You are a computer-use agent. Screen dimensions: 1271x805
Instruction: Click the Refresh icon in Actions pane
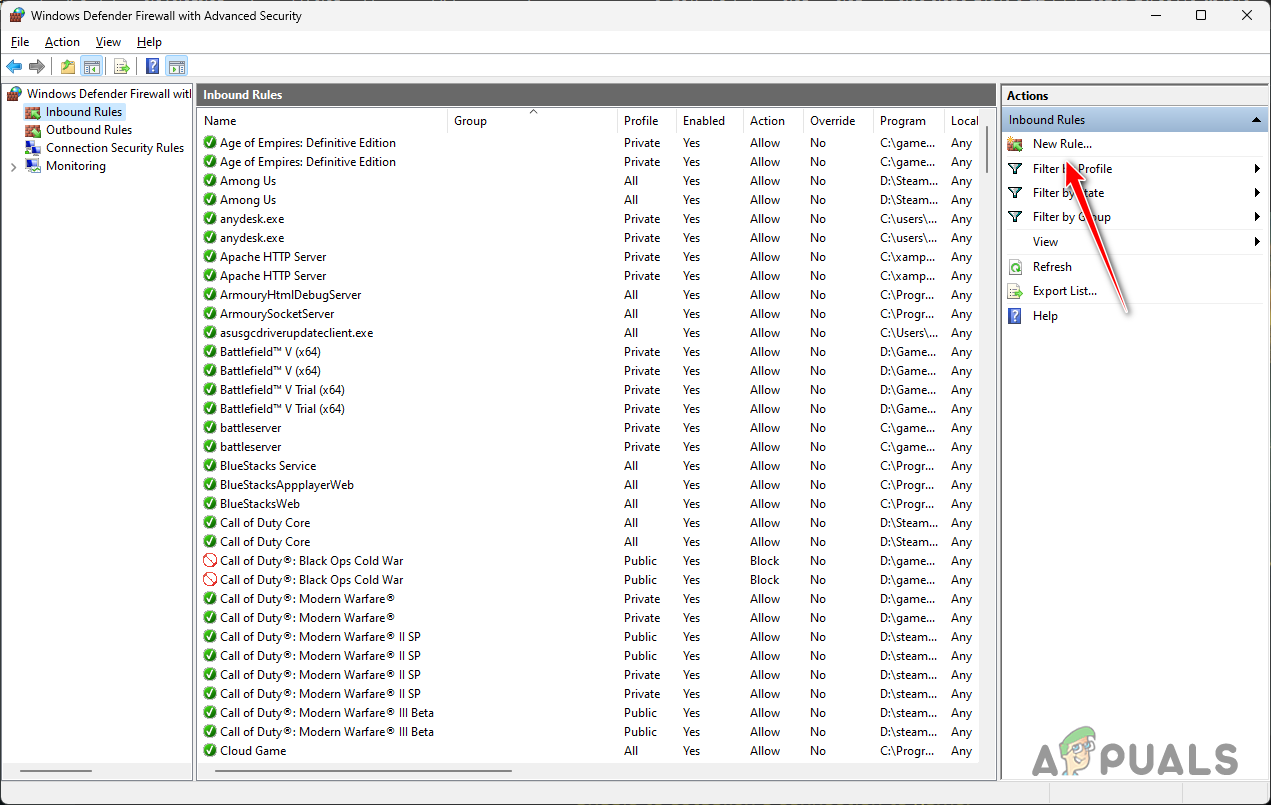pos(1016,266)
